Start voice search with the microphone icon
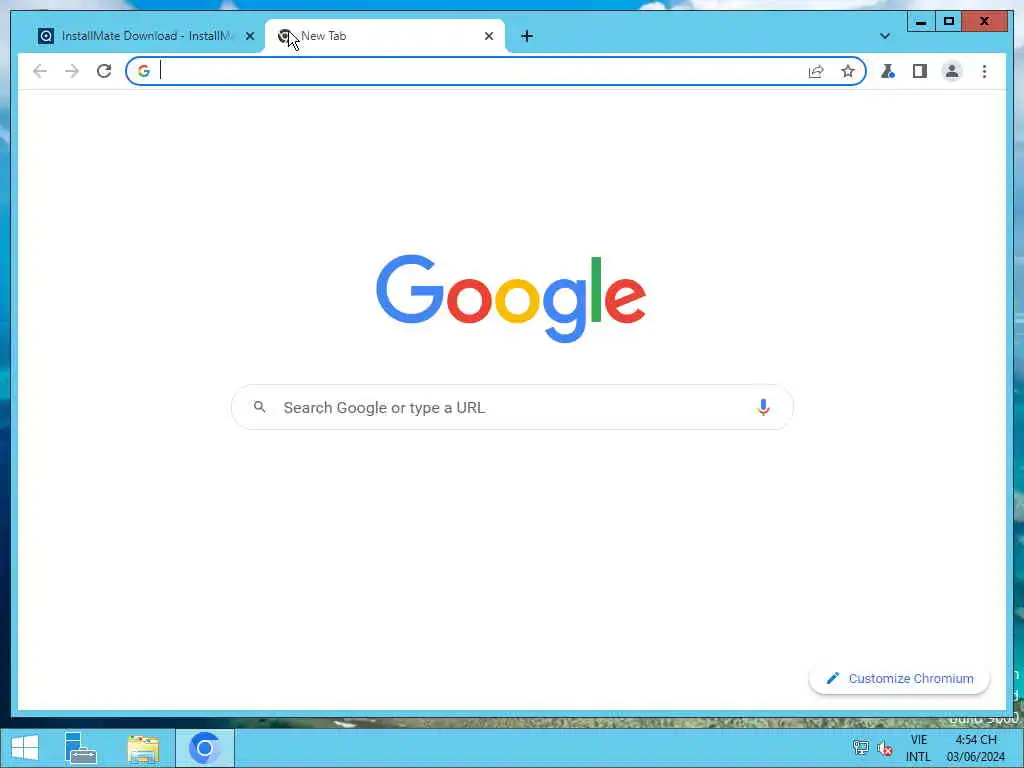The image size is (1024, 768). pyautogui.click(x=763, y=407)
